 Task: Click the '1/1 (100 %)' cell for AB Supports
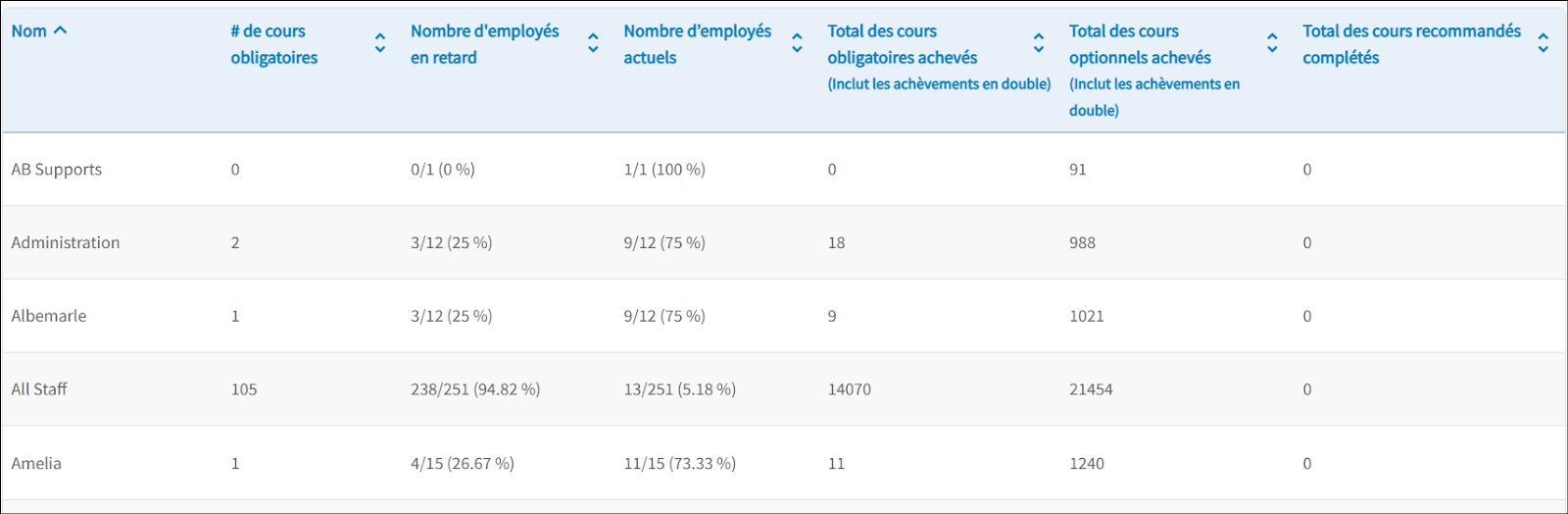[x=664, y=170]
